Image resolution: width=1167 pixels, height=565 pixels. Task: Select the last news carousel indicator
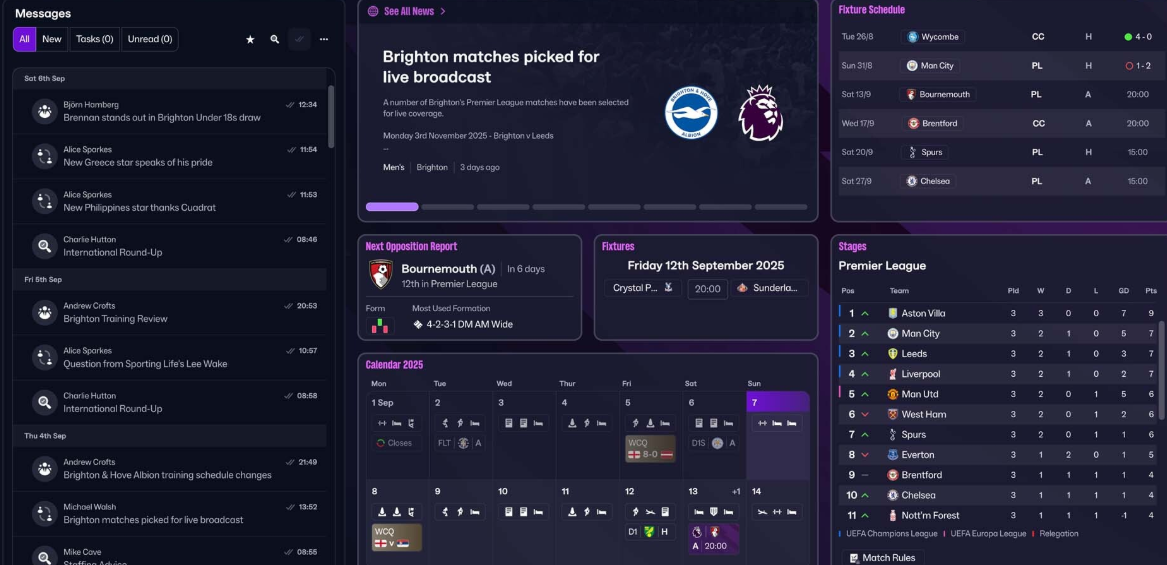pyautogui.click(x=781, y=207)
